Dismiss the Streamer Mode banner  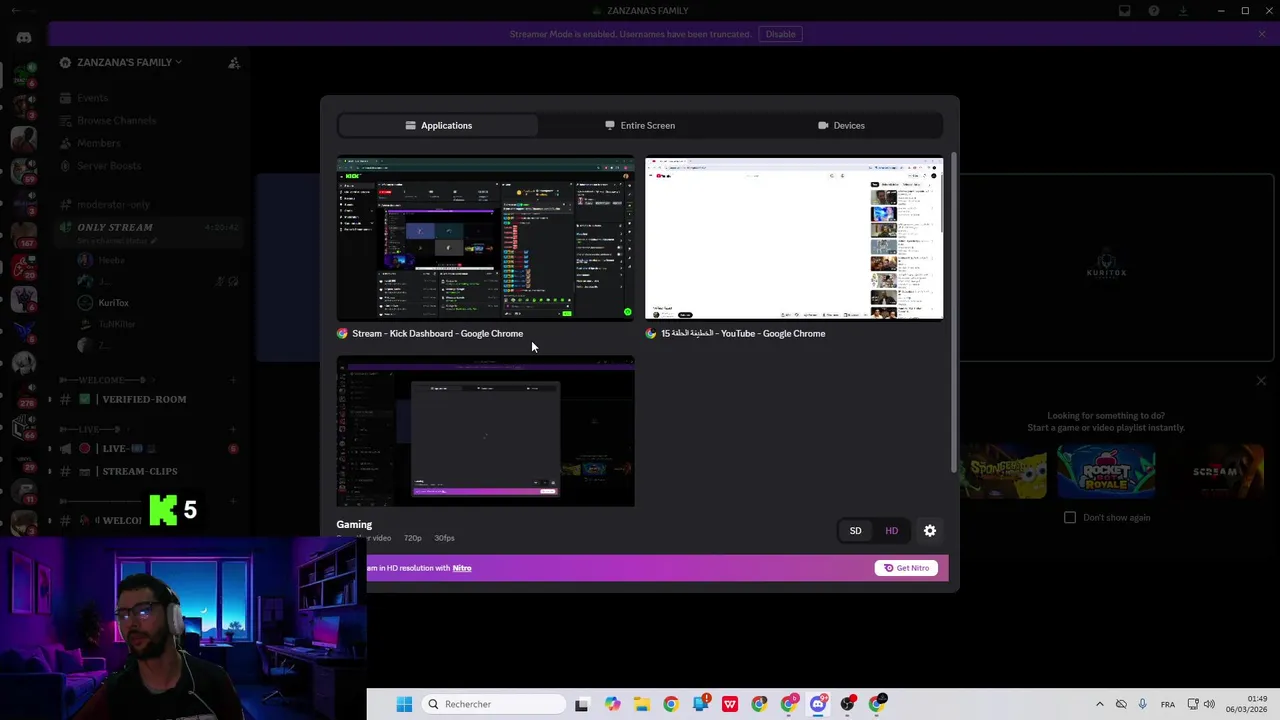click(x=1262, y=34)
